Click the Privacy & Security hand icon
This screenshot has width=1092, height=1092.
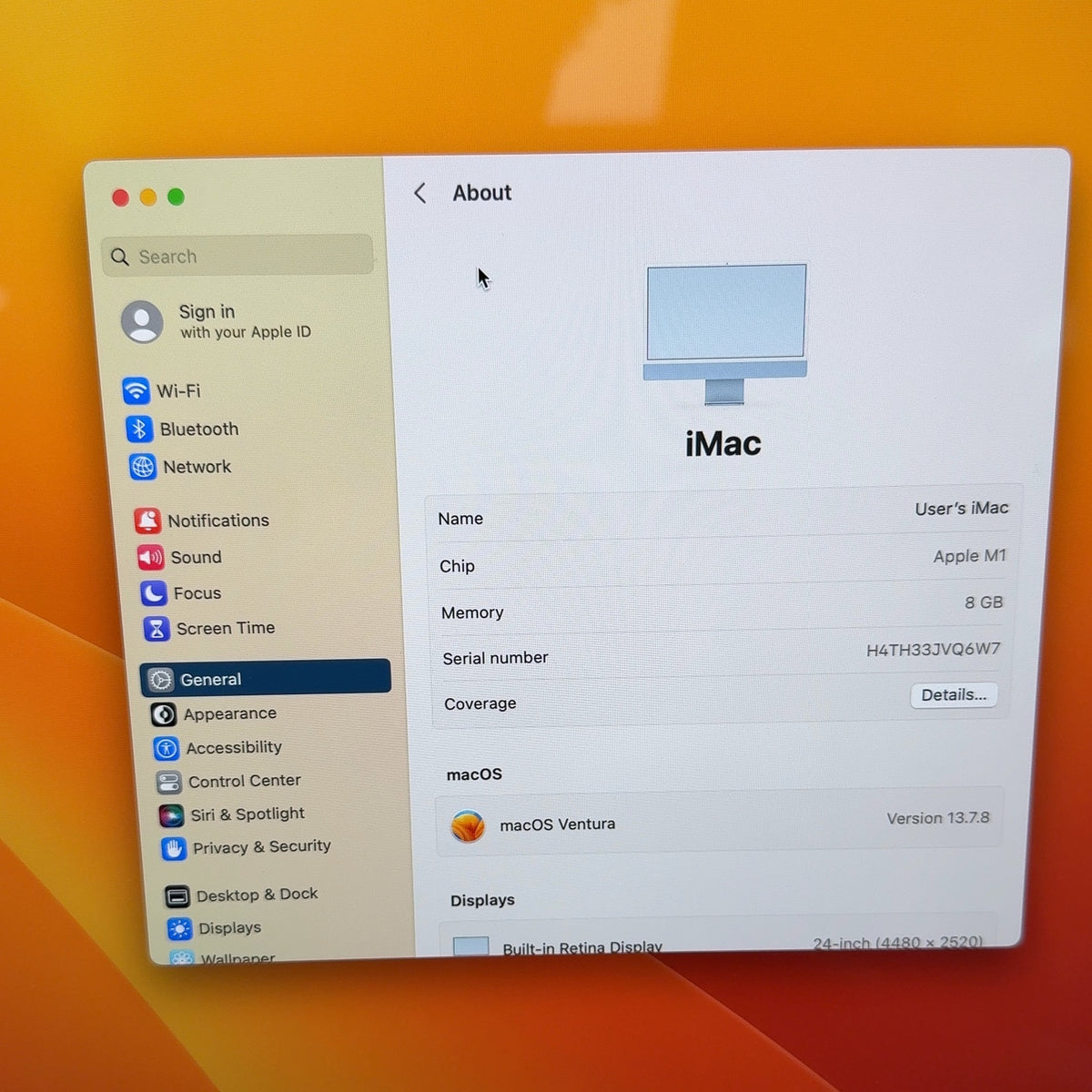pos(174,848)
